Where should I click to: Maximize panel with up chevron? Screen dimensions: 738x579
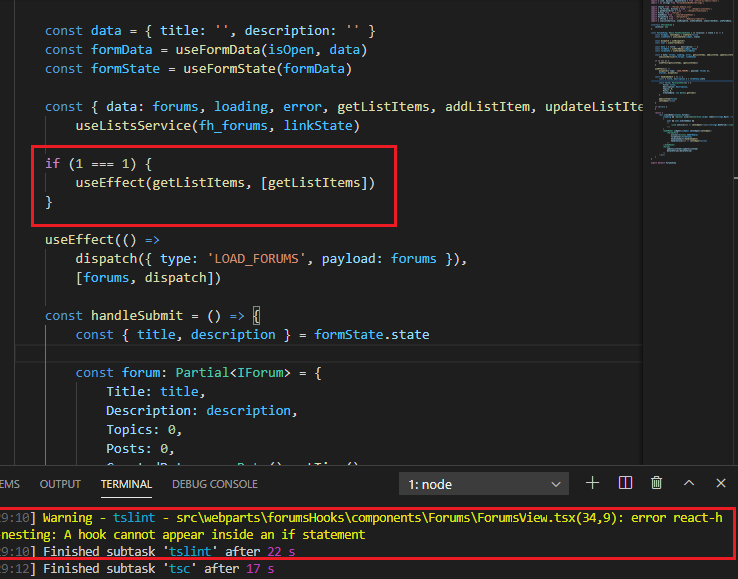click(x=689, y=483)
